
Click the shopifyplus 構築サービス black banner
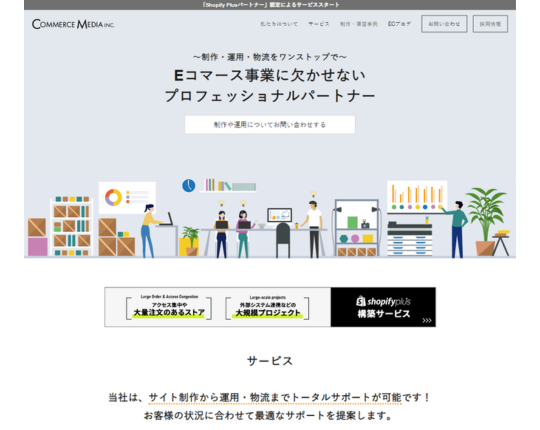(x=383, y=307)
